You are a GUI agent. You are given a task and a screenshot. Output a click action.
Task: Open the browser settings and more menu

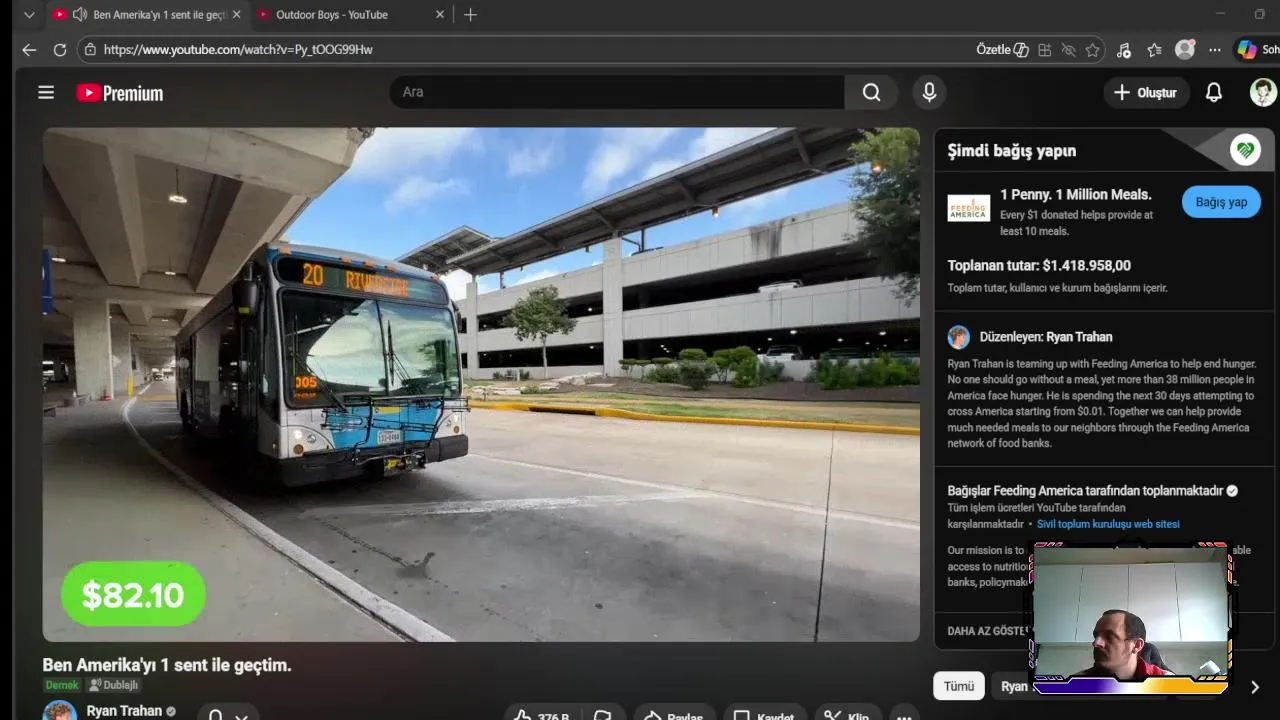tap(1214, 50)
